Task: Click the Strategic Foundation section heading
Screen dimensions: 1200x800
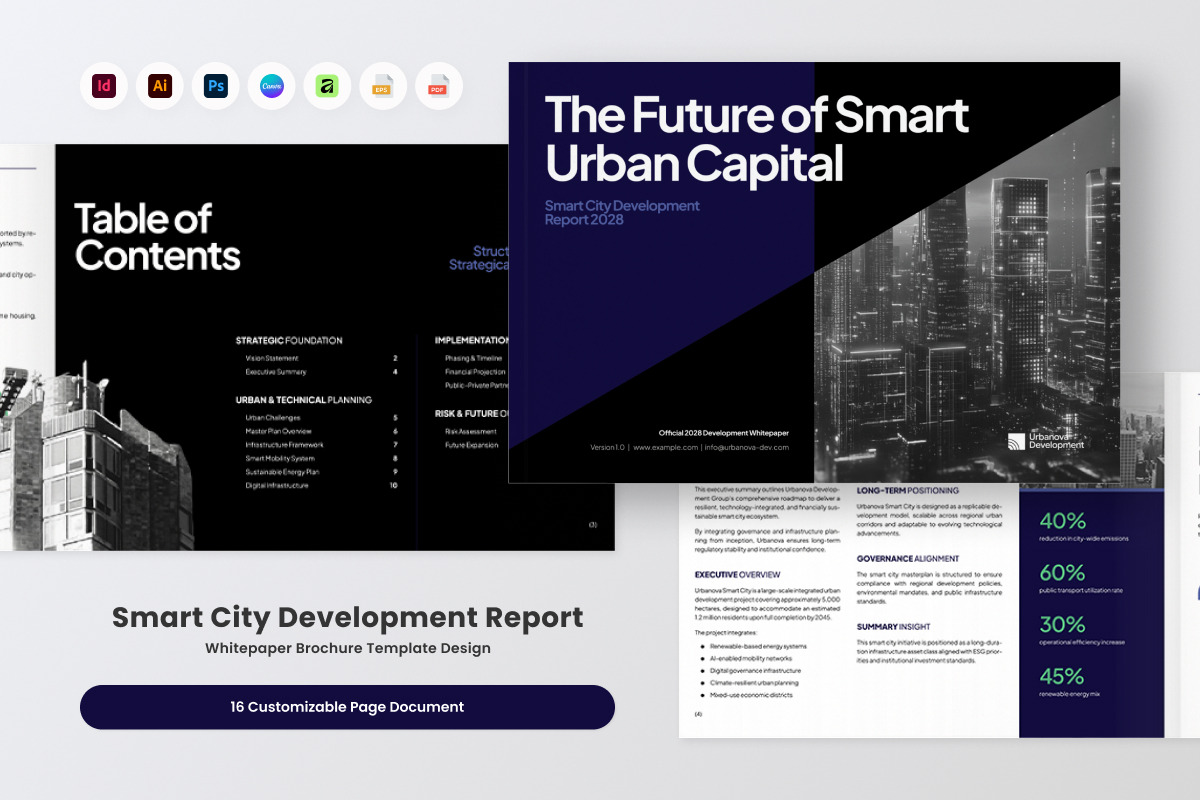Action: 289,340
